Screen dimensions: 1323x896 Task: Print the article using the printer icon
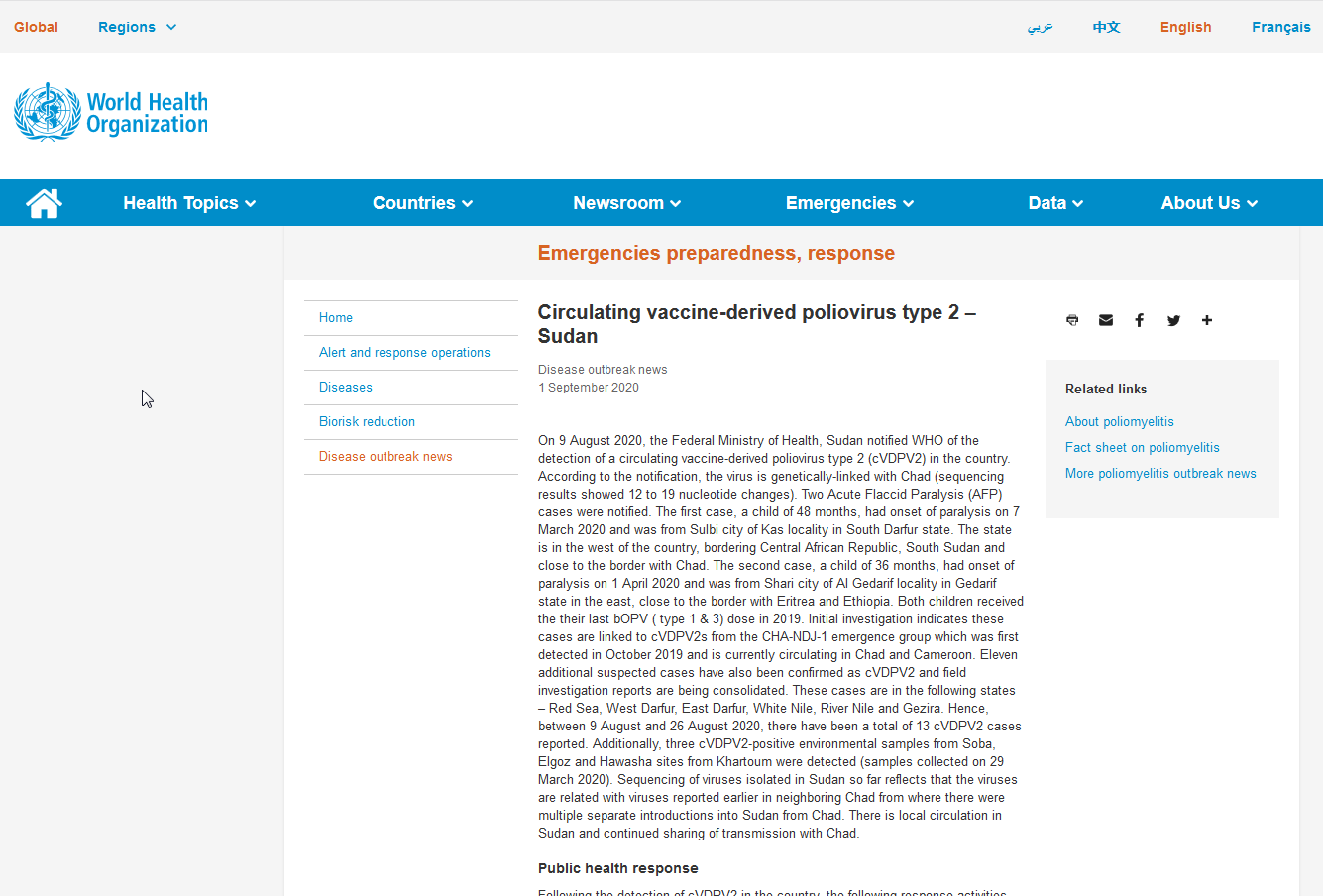1072,320
